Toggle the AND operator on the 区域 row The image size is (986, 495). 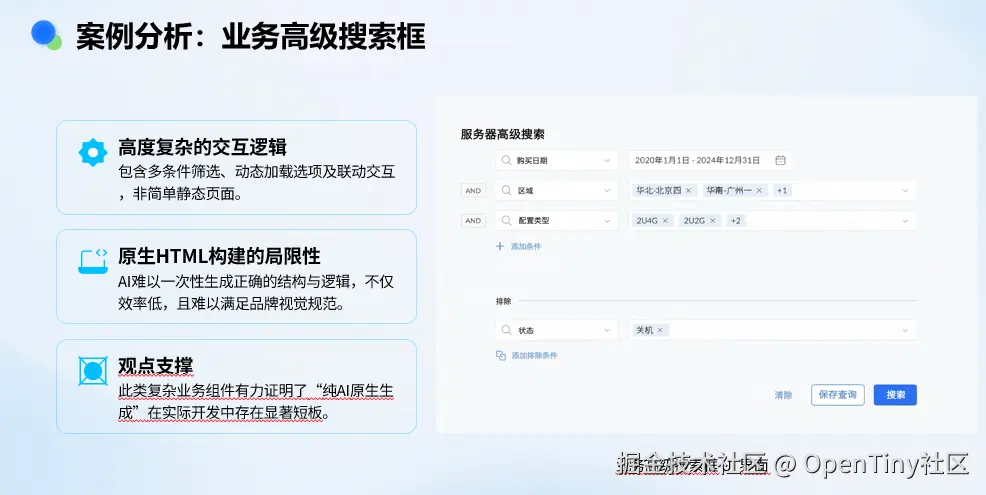coord(474,191)
